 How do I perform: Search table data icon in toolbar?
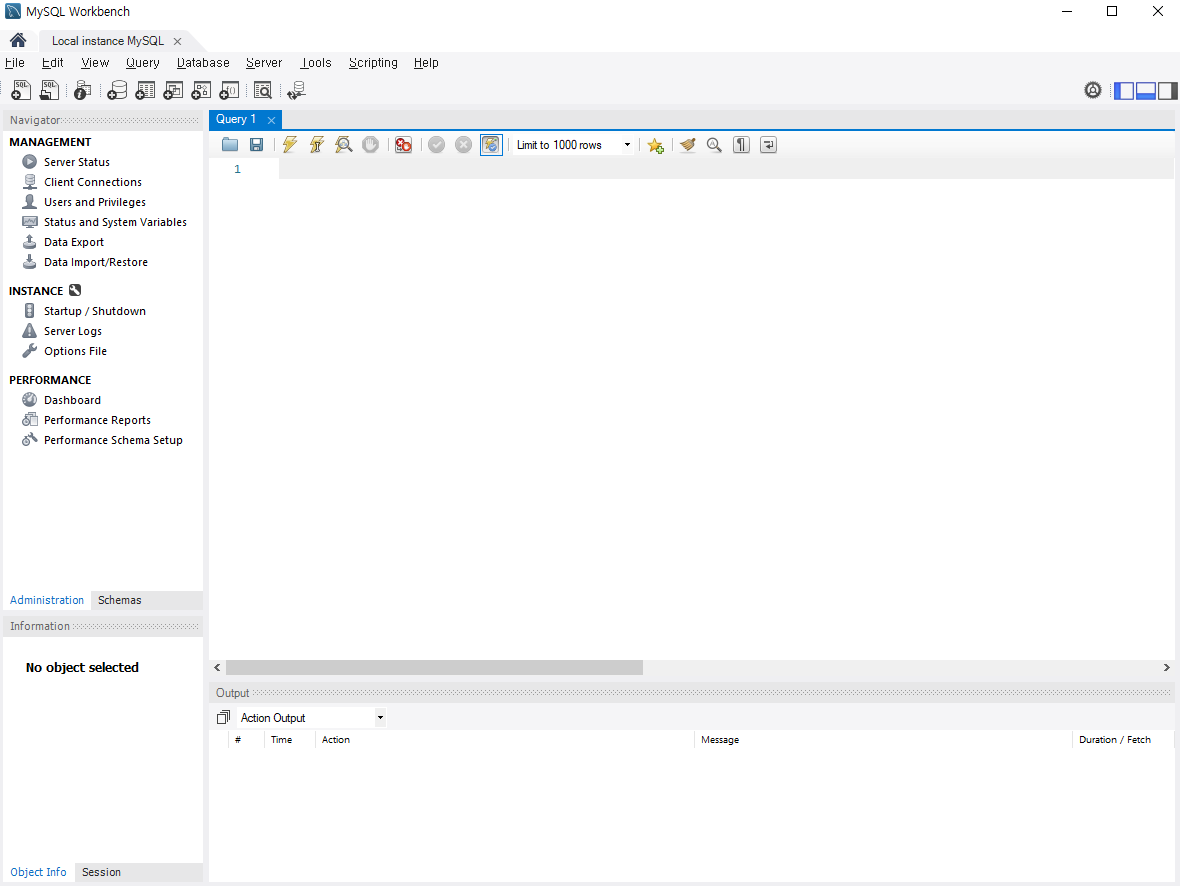pyautogui.click(x=263, y=90)
